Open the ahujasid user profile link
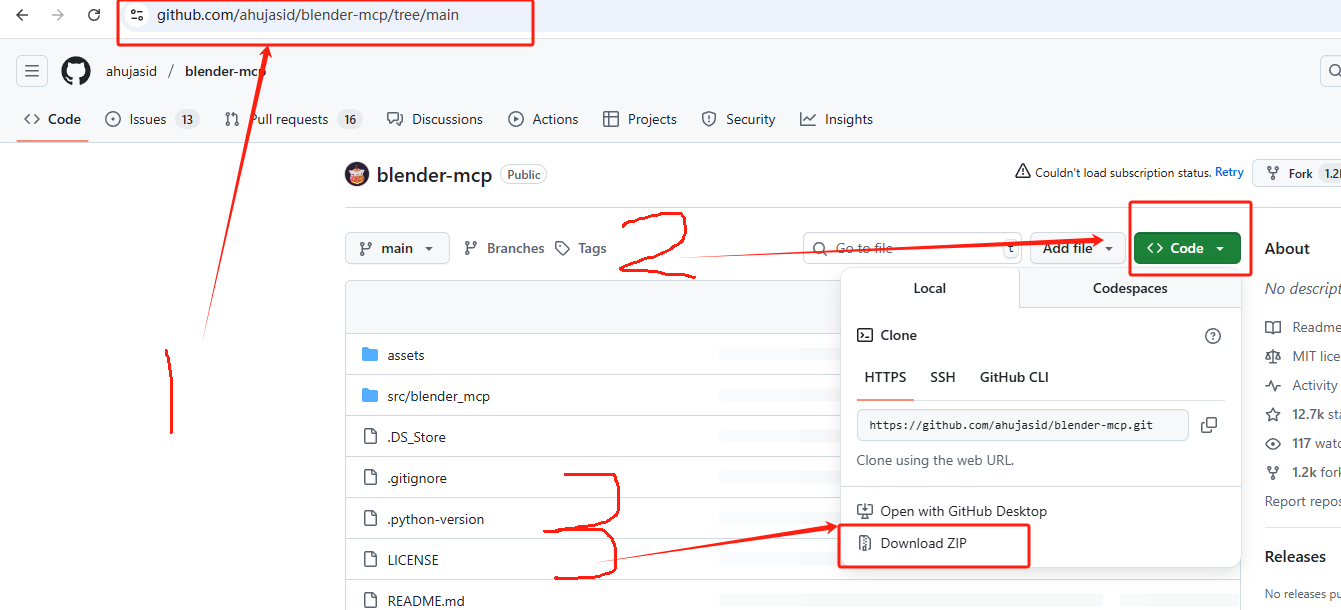Screen dimensions: 1341x610 132,71
